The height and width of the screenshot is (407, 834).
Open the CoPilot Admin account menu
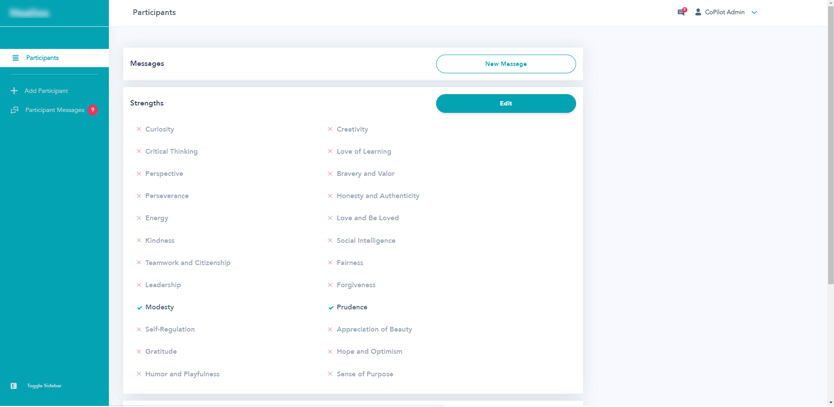(724, 12)
